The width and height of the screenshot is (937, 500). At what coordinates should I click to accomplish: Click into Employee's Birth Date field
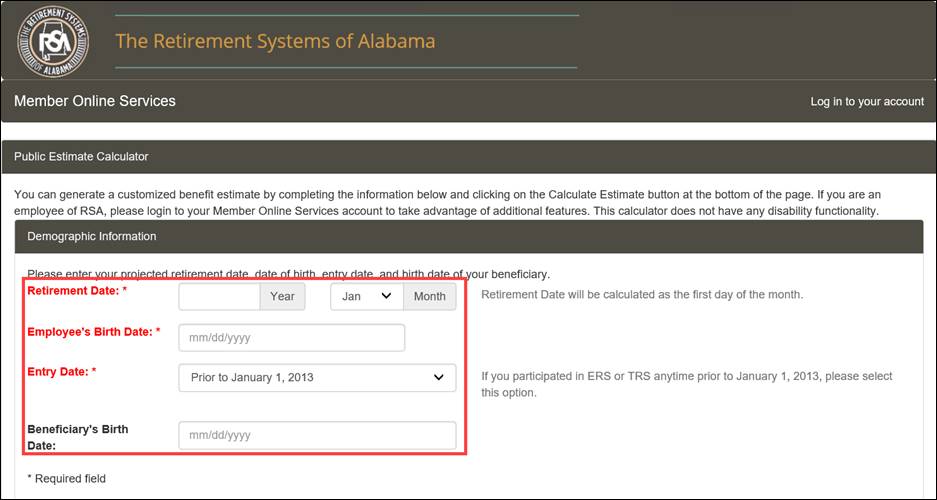tap(291, 338)
